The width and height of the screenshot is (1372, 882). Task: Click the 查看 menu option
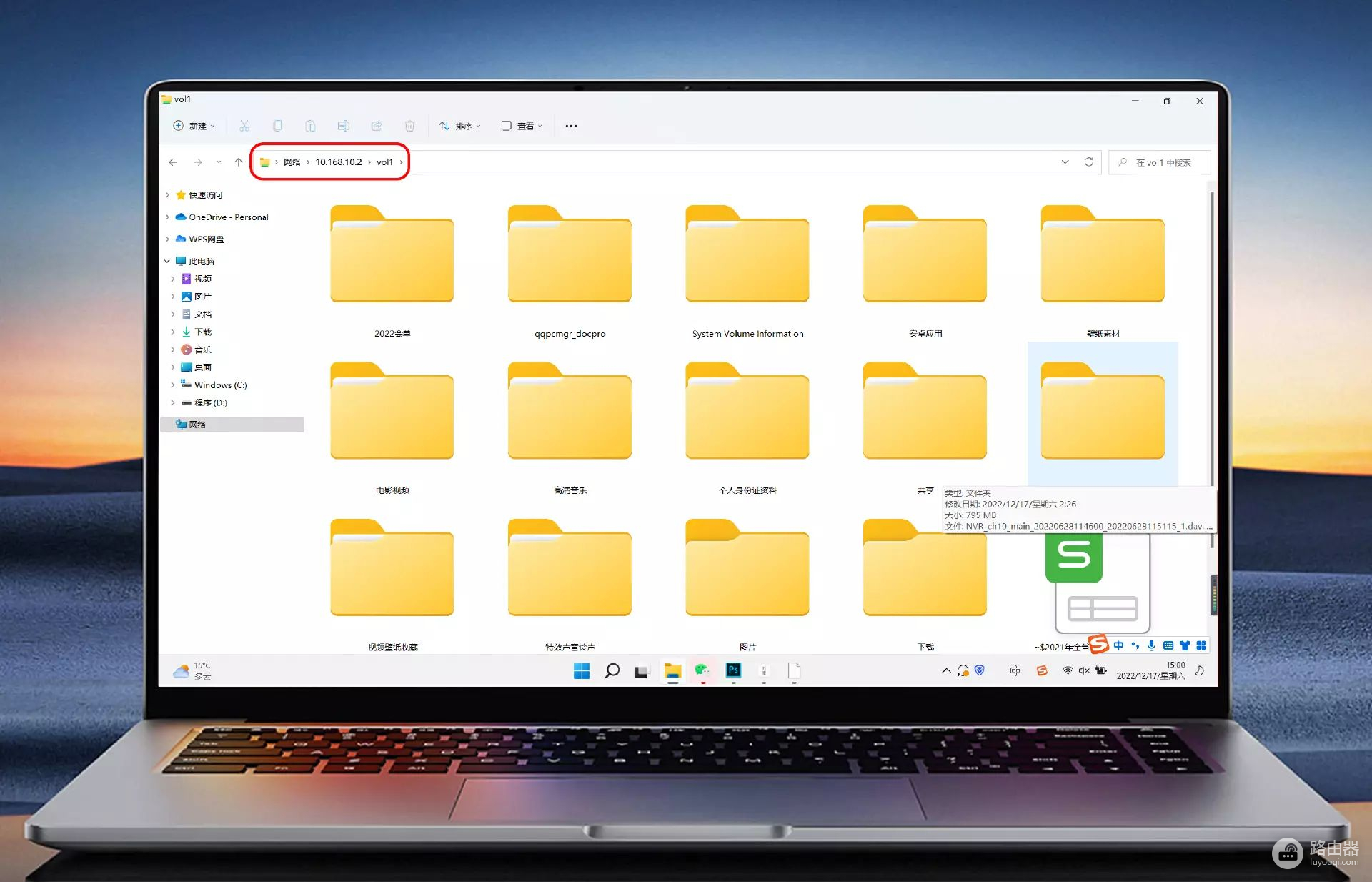coord(522,124)
